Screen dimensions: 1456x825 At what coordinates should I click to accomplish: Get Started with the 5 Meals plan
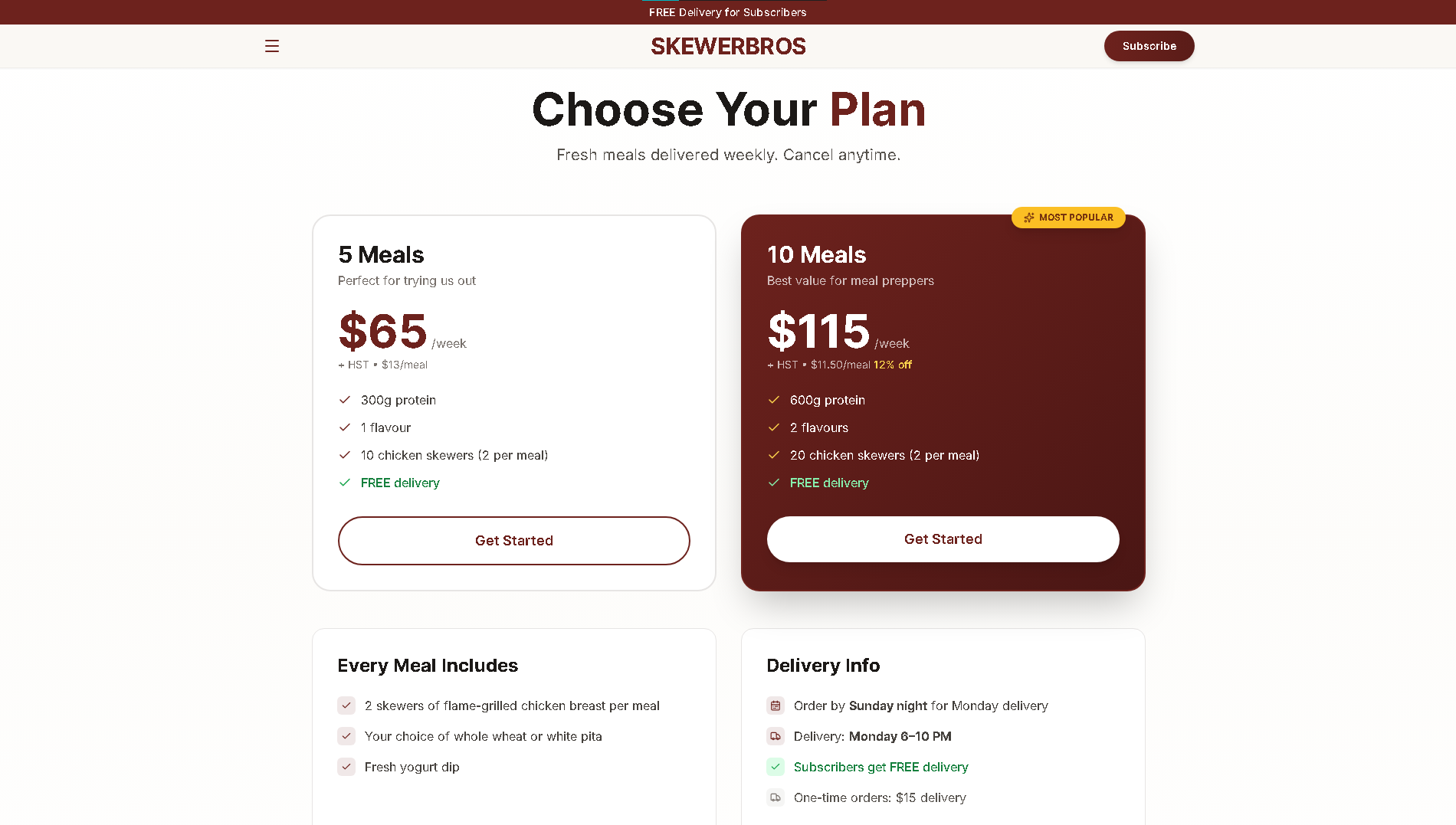click(x=513, y=541)
